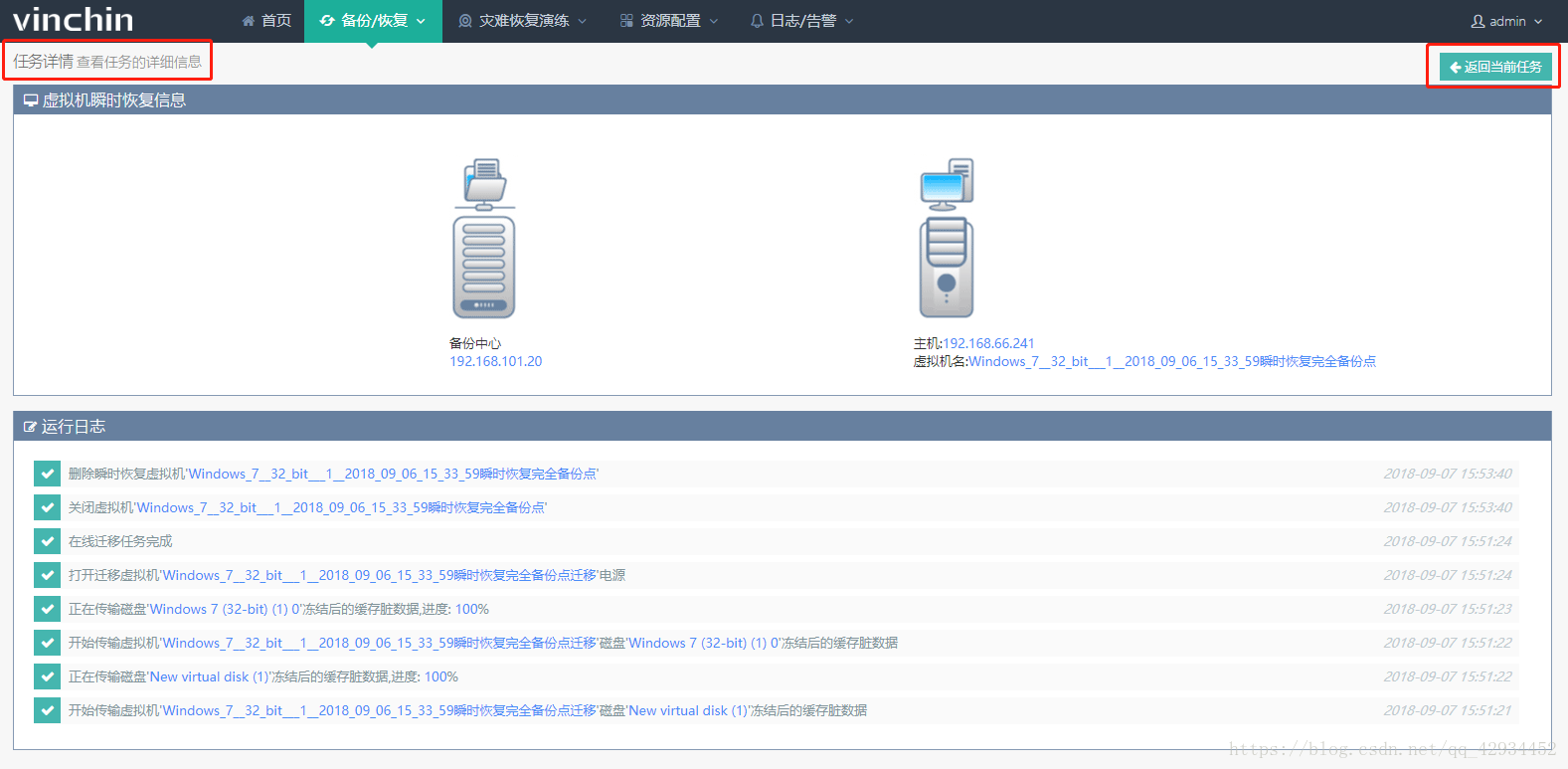This screenshot has height=769, width=1568.
Task: Click check icon for 正在传输磁盘 New virtual disk log
Action: coord(47,676)
